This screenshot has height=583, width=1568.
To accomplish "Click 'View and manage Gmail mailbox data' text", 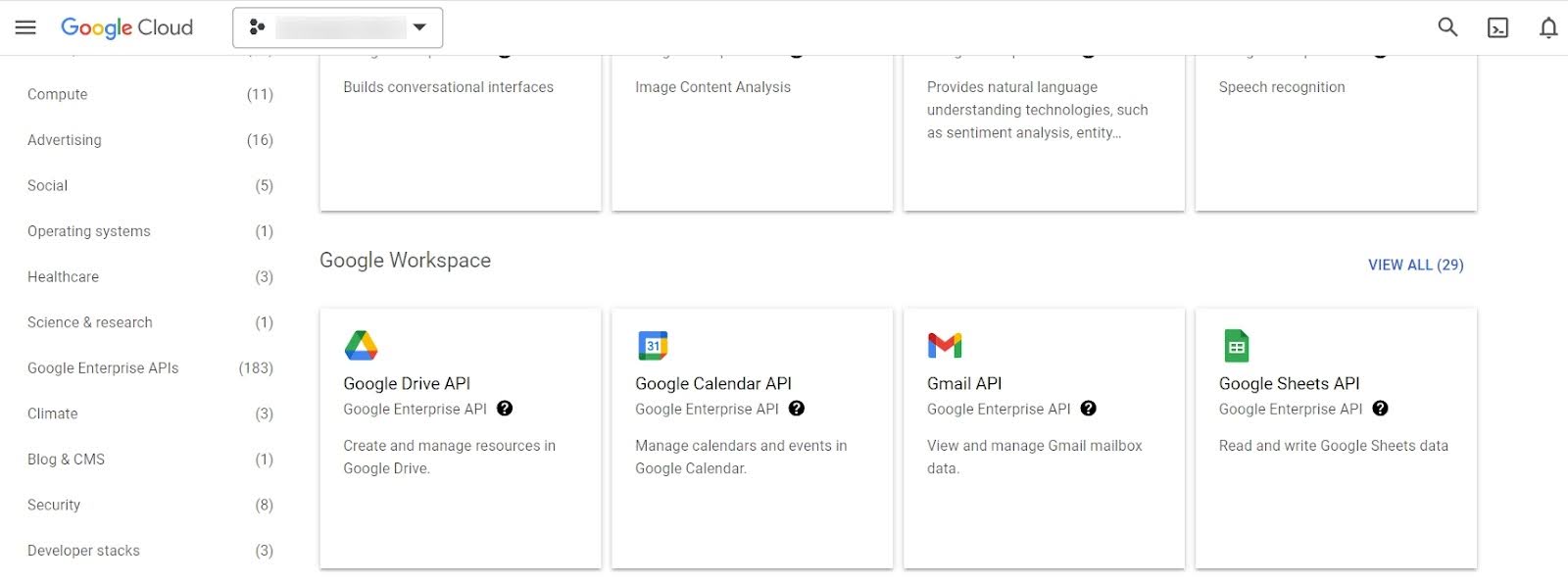I will click(1035, 457).
